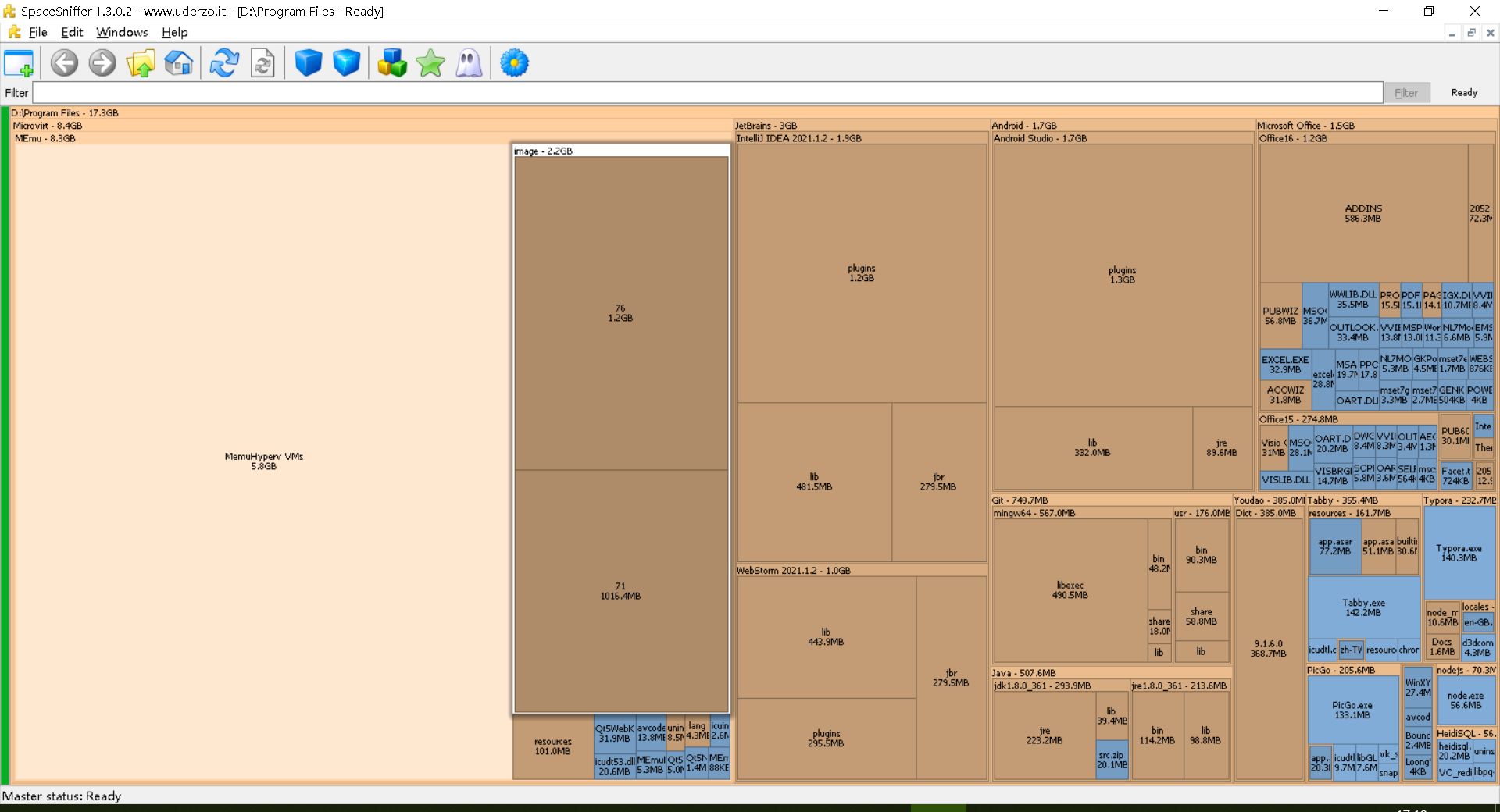Open a new view window from toolbar
Screen dimensions: 1500x812
pyautogui.click(x=19, y=63)
